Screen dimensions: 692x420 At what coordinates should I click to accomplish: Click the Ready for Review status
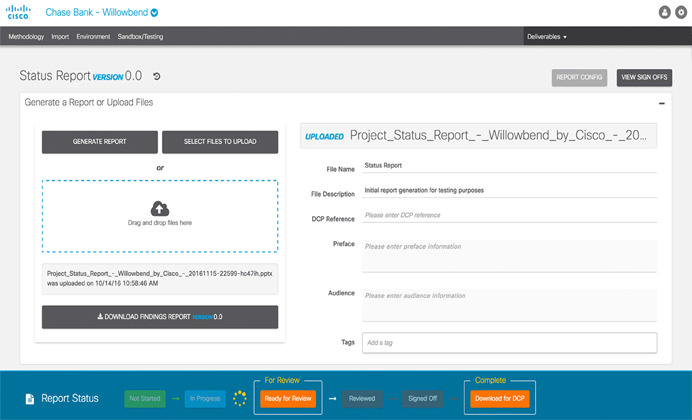(288, 398)
